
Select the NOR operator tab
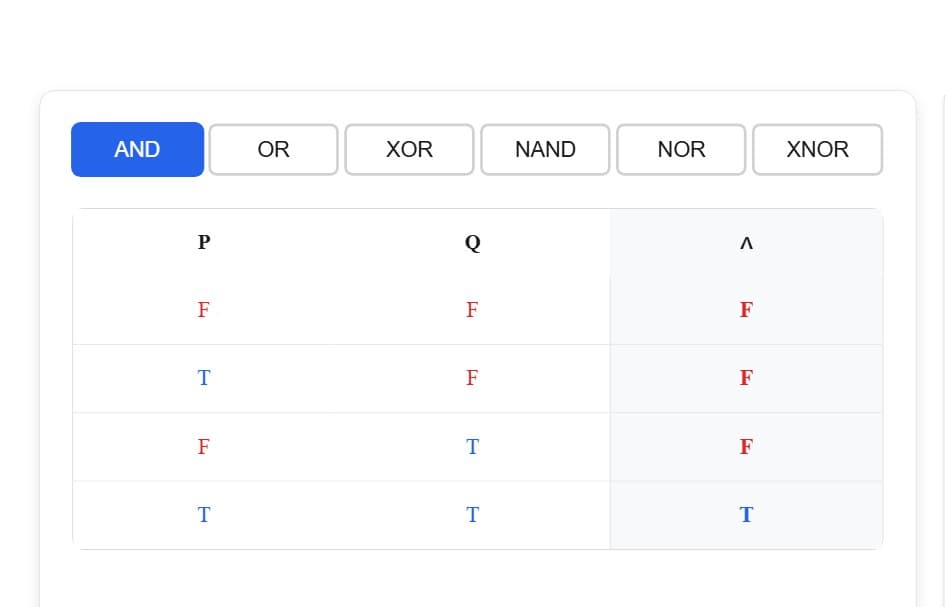[681, 149]
